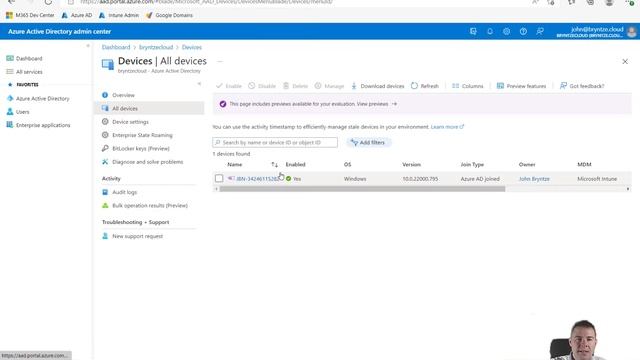640x360 pixels.
Task: Open the feedback icon in header
Action: (x=540, y=31)
